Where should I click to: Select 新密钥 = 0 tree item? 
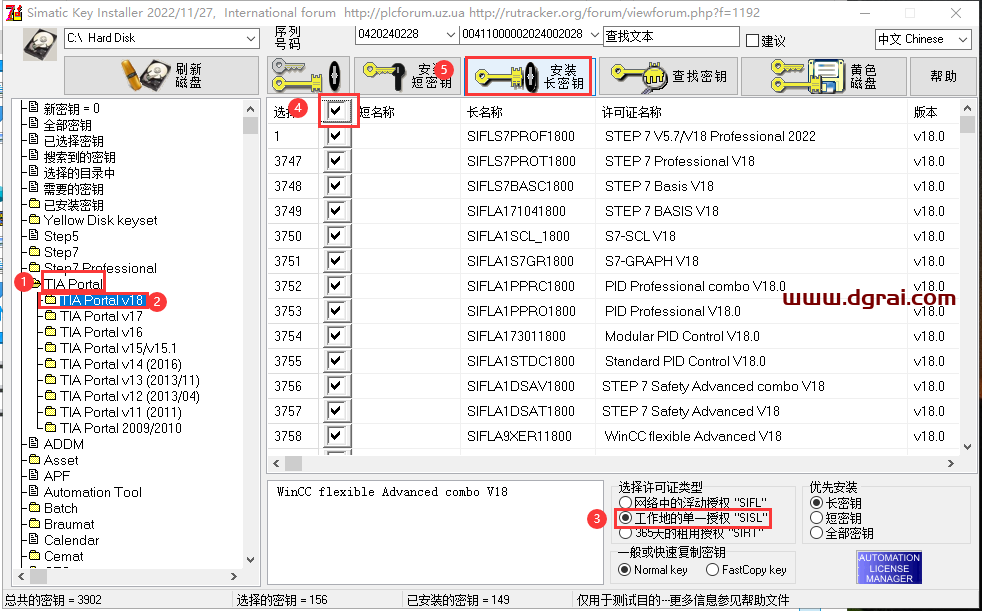click(71, 109)
